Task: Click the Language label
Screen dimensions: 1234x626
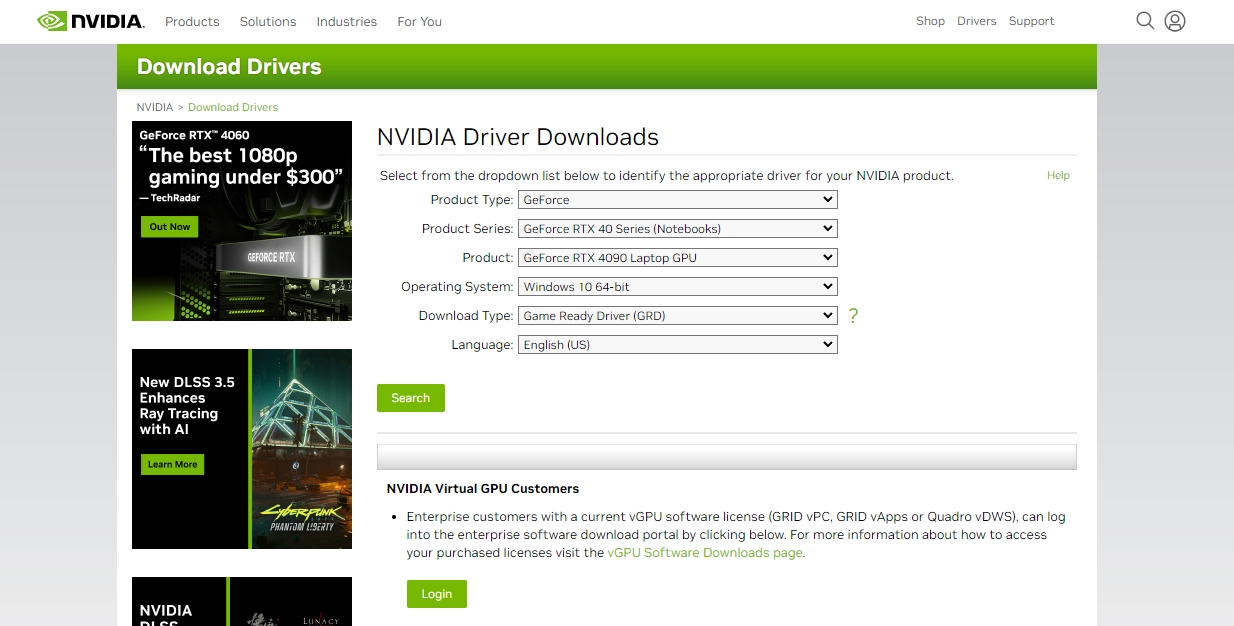Action: pyautogui.click(x=483, y=345)
